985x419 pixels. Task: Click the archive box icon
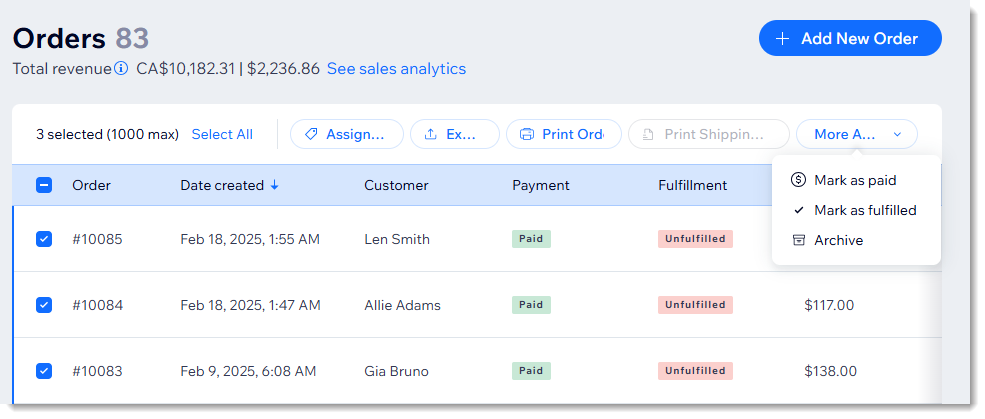pos(798,241)
